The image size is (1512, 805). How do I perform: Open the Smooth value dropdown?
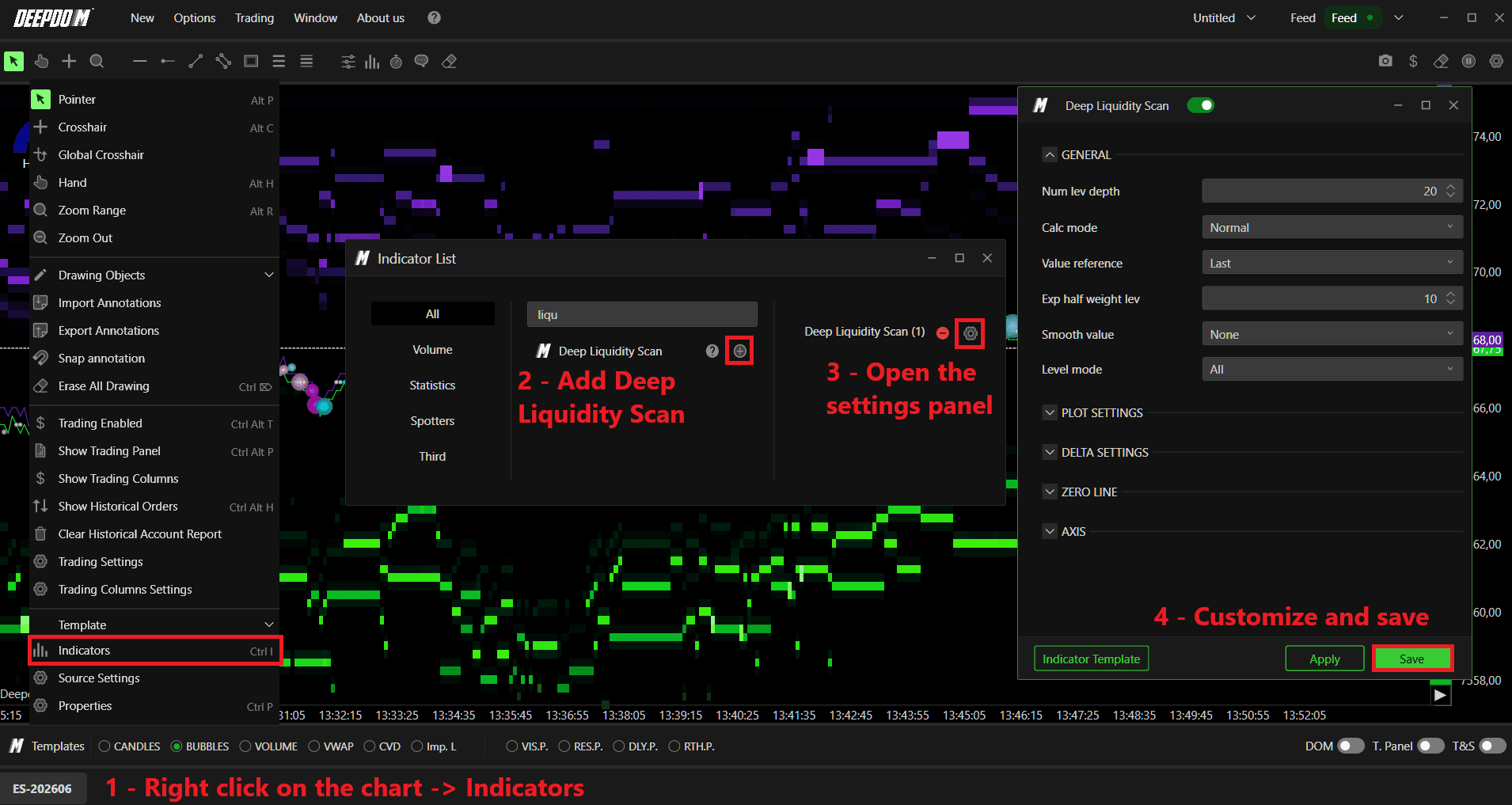click(1332, 334)
